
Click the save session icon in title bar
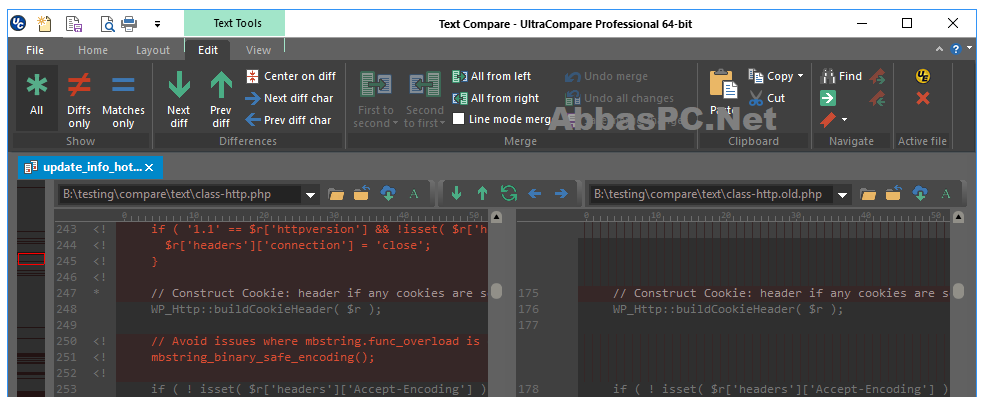coord(74,24)
